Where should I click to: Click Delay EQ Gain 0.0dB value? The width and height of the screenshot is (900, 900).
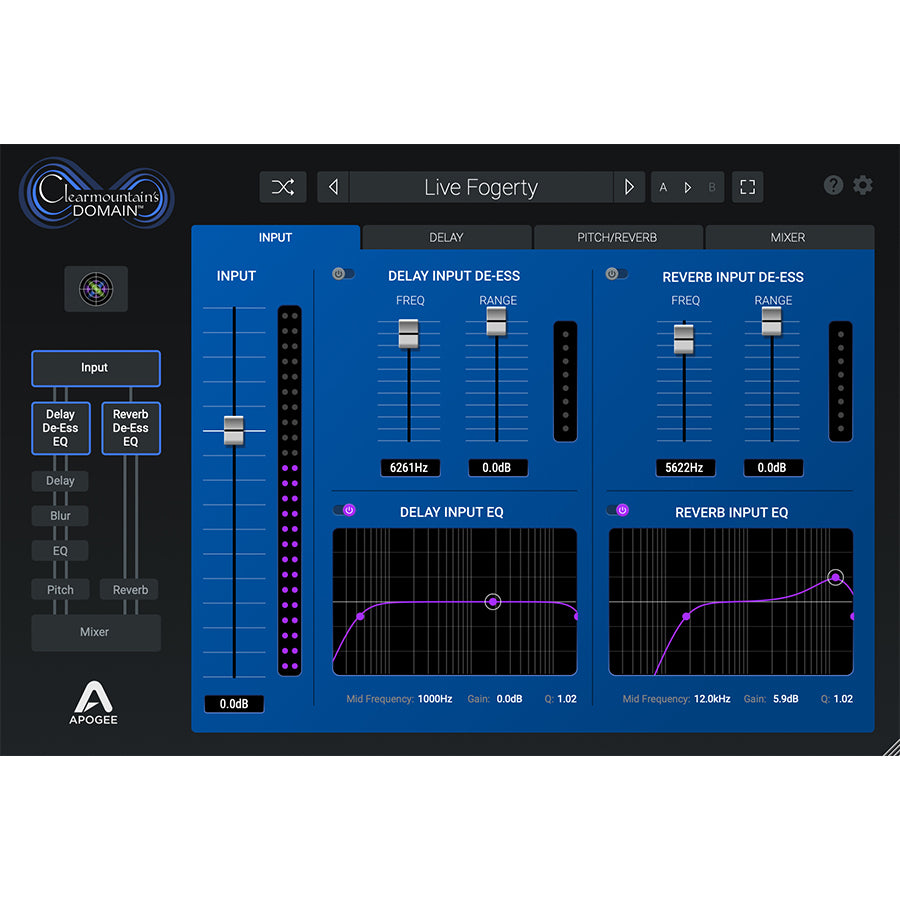(509, 699)
